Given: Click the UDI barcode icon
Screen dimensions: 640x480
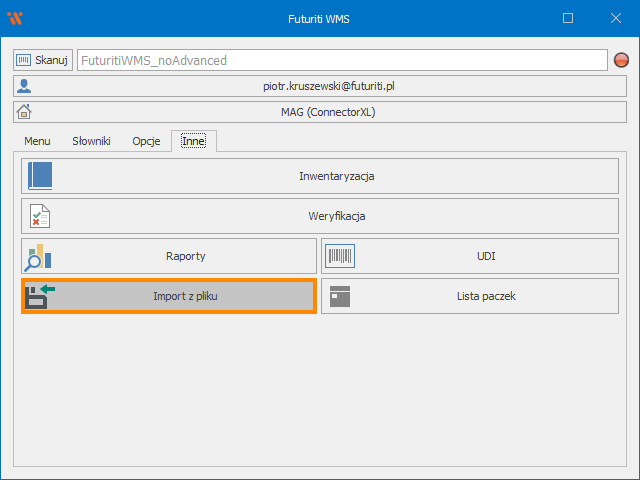Looking at the screenshot, I should pos(340,256).
